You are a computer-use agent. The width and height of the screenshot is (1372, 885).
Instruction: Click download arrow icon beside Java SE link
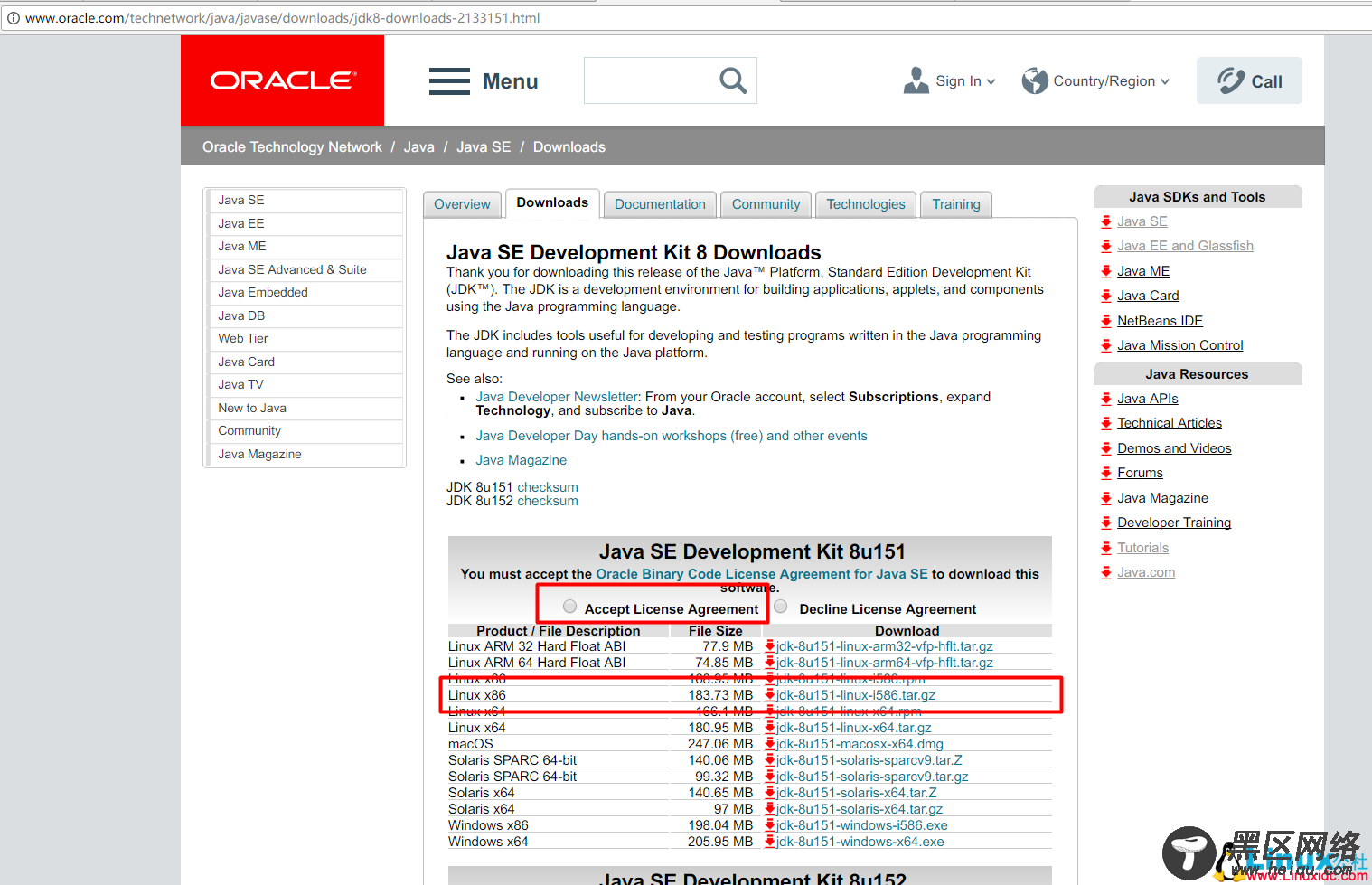point(1106,221)
